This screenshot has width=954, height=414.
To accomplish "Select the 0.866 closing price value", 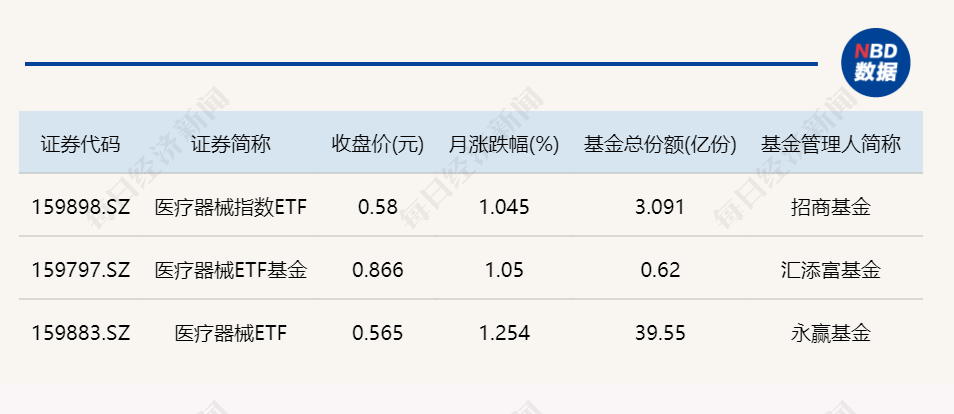I will click(x=378, y=270).
